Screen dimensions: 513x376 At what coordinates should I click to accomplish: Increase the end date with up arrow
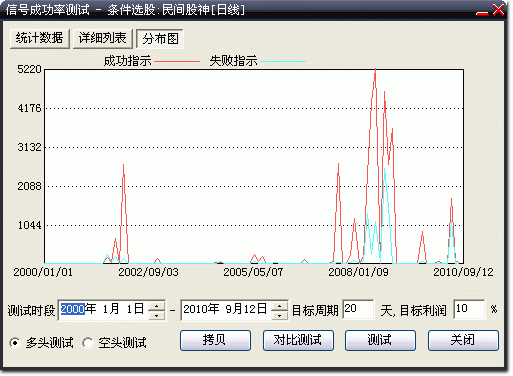[x=280, y=306]
